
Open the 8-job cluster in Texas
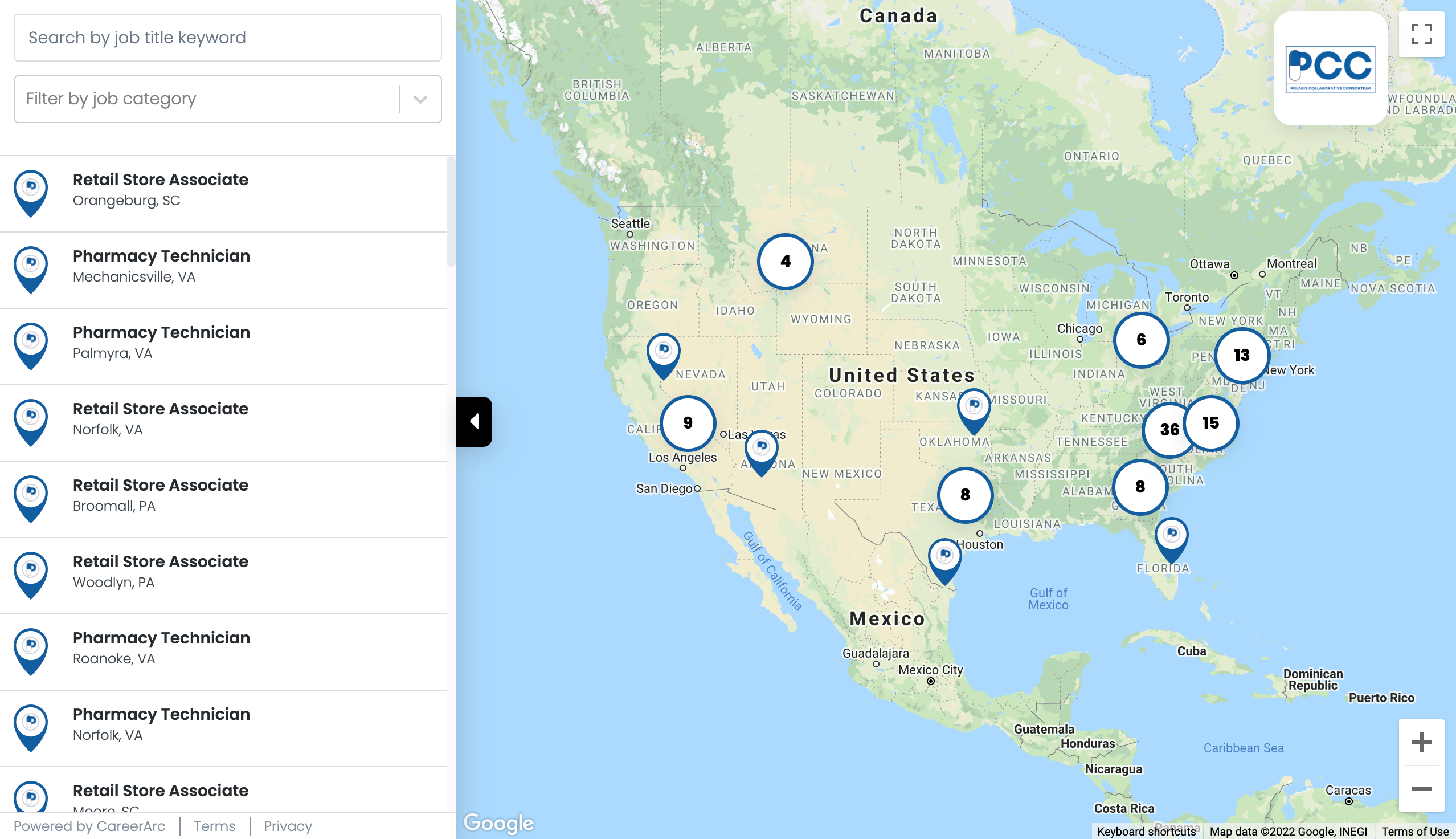pos(965,495)
